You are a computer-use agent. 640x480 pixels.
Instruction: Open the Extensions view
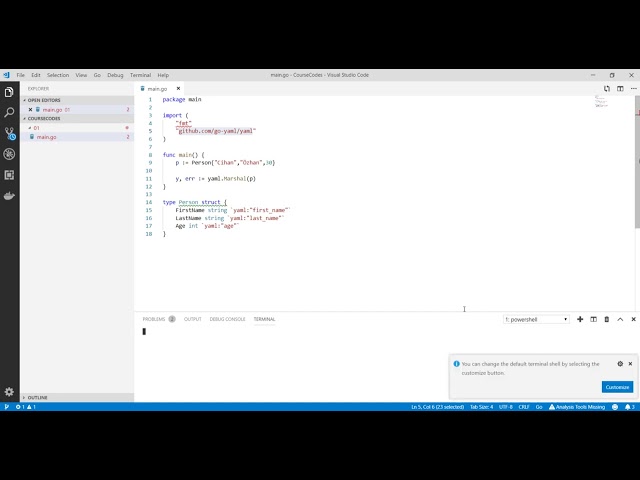pos(9,175)
